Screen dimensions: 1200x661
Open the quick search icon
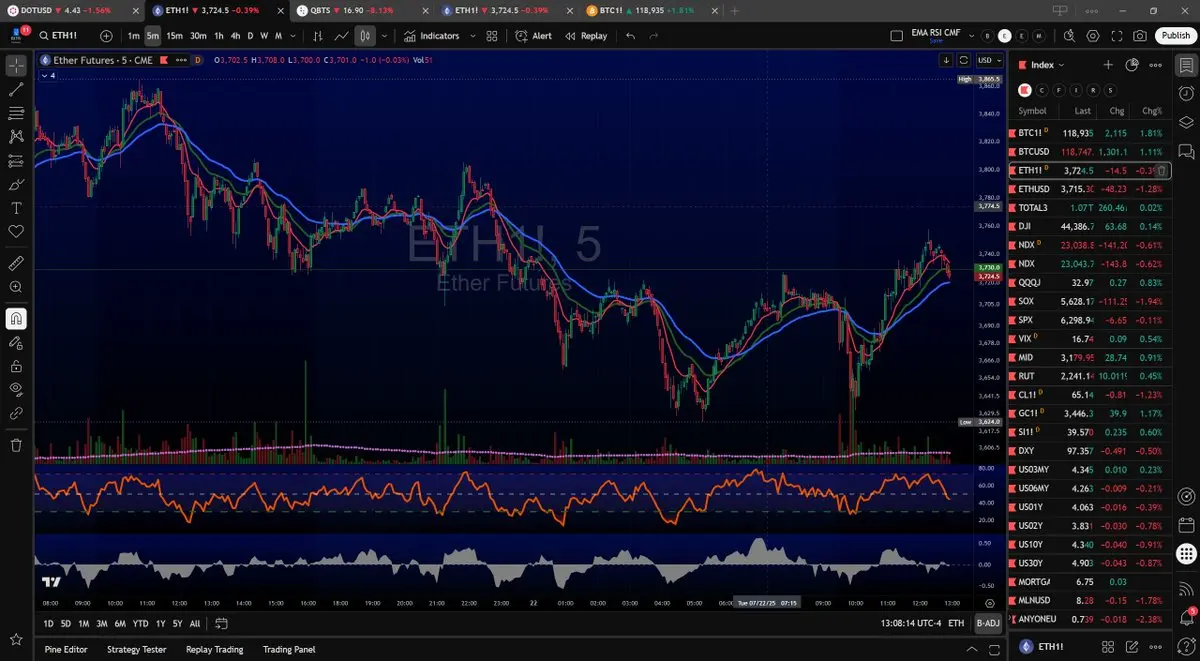point(1068,36)
